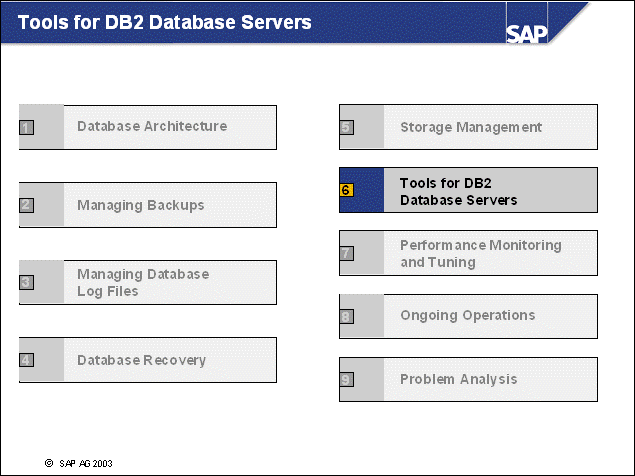The image size is (635, 476).
Task: Click the number 8 badge icon
Action: tap(346, 316)
